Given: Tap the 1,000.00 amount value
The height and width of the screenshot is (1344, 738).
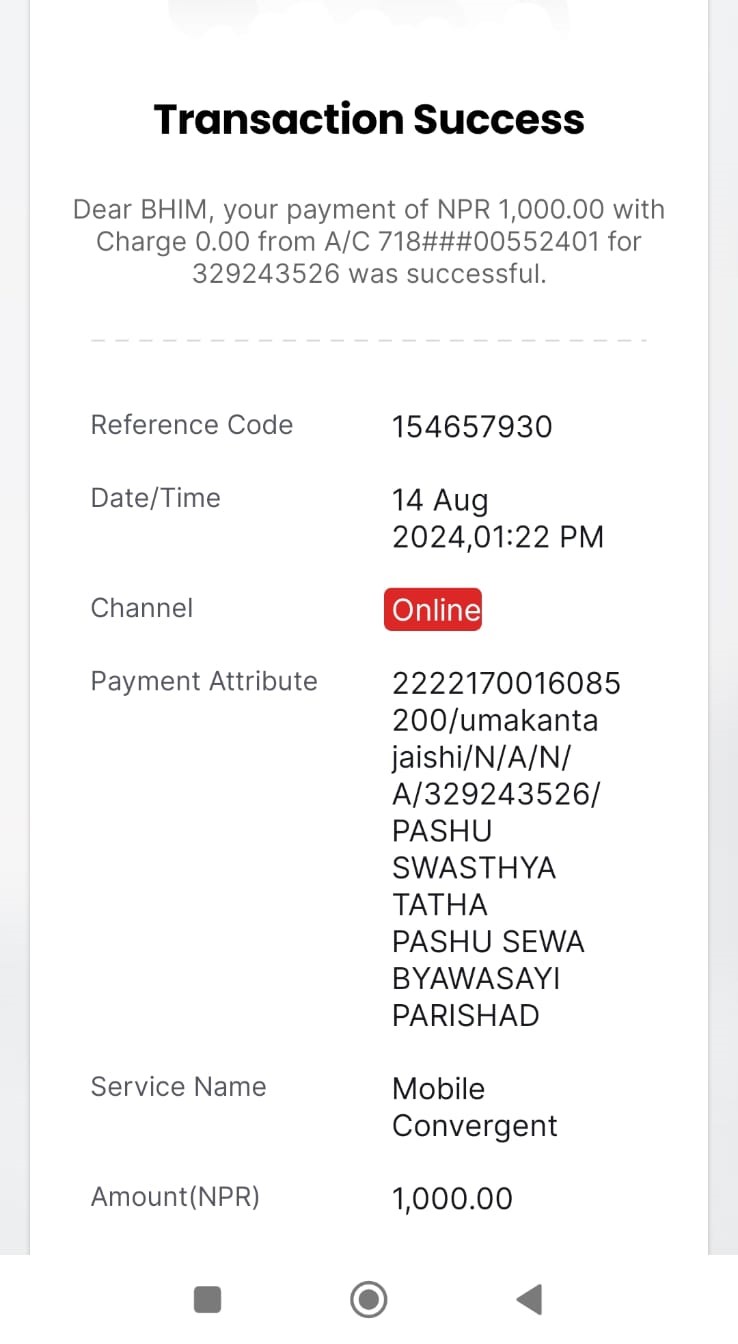Looking at the screenshot, I should pyautogui.click(x=452, y=1198).
